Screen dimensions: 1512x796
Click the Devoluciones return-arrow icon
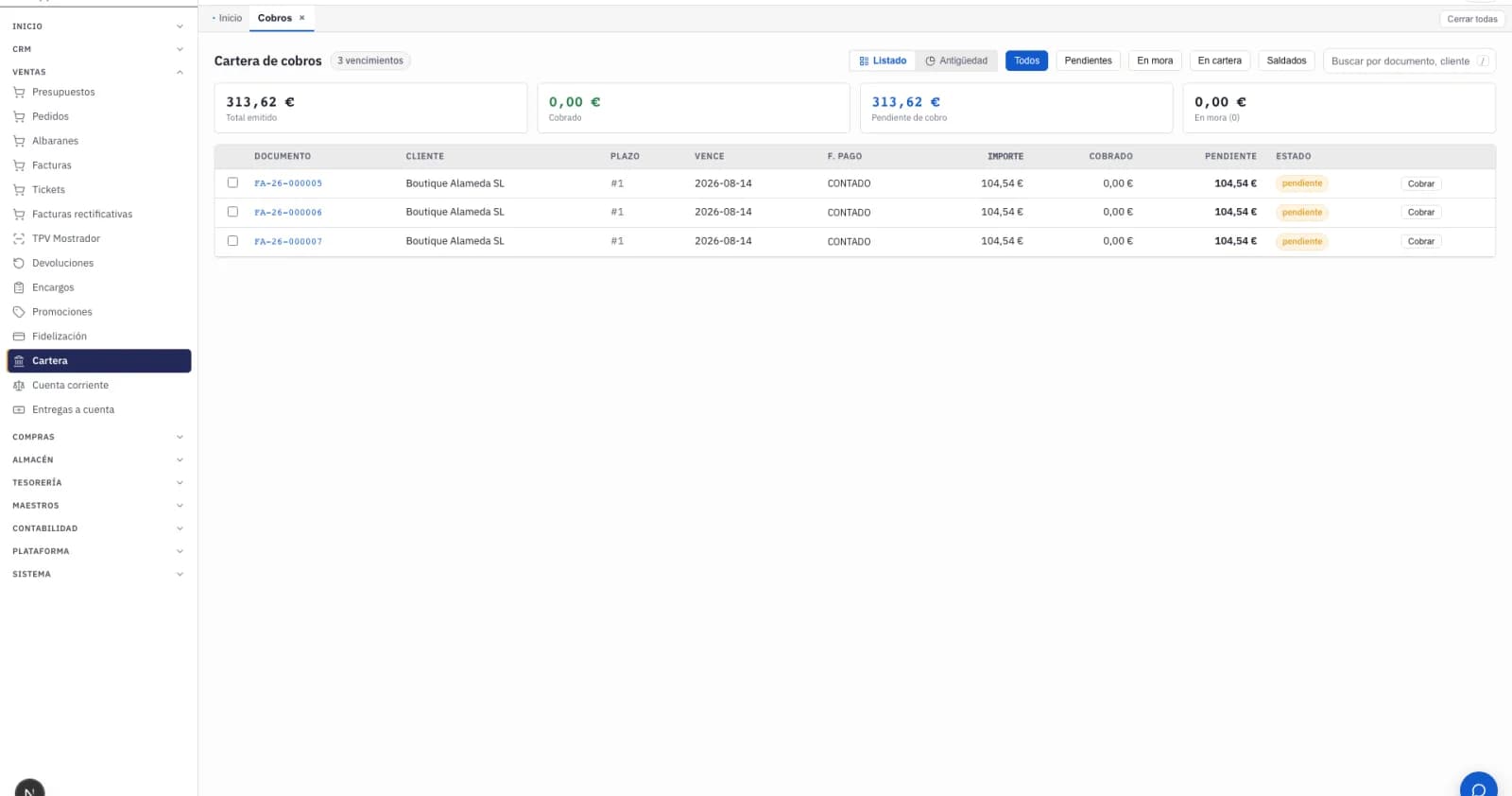19,264
